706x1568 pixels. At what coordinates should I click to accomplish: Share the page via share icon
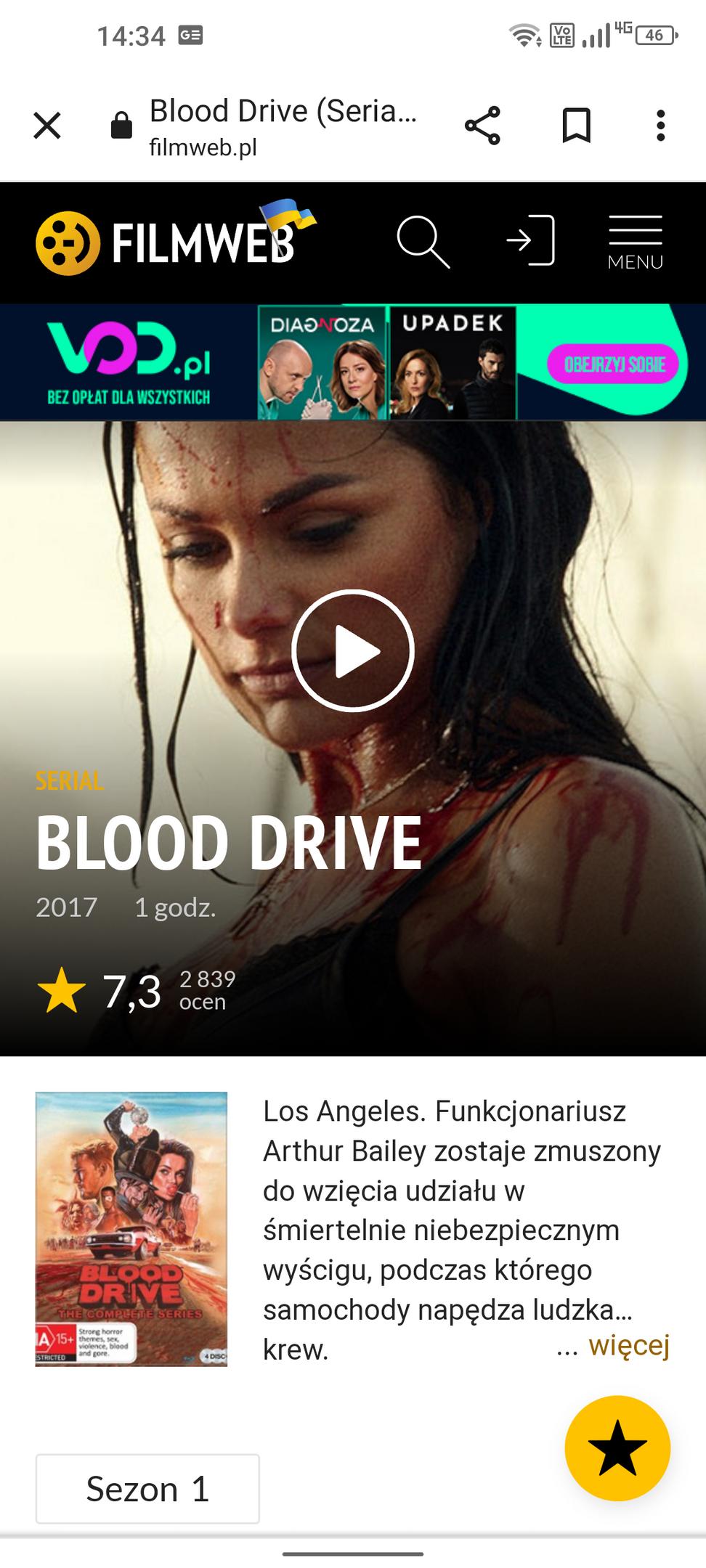[x=483, y=126]
